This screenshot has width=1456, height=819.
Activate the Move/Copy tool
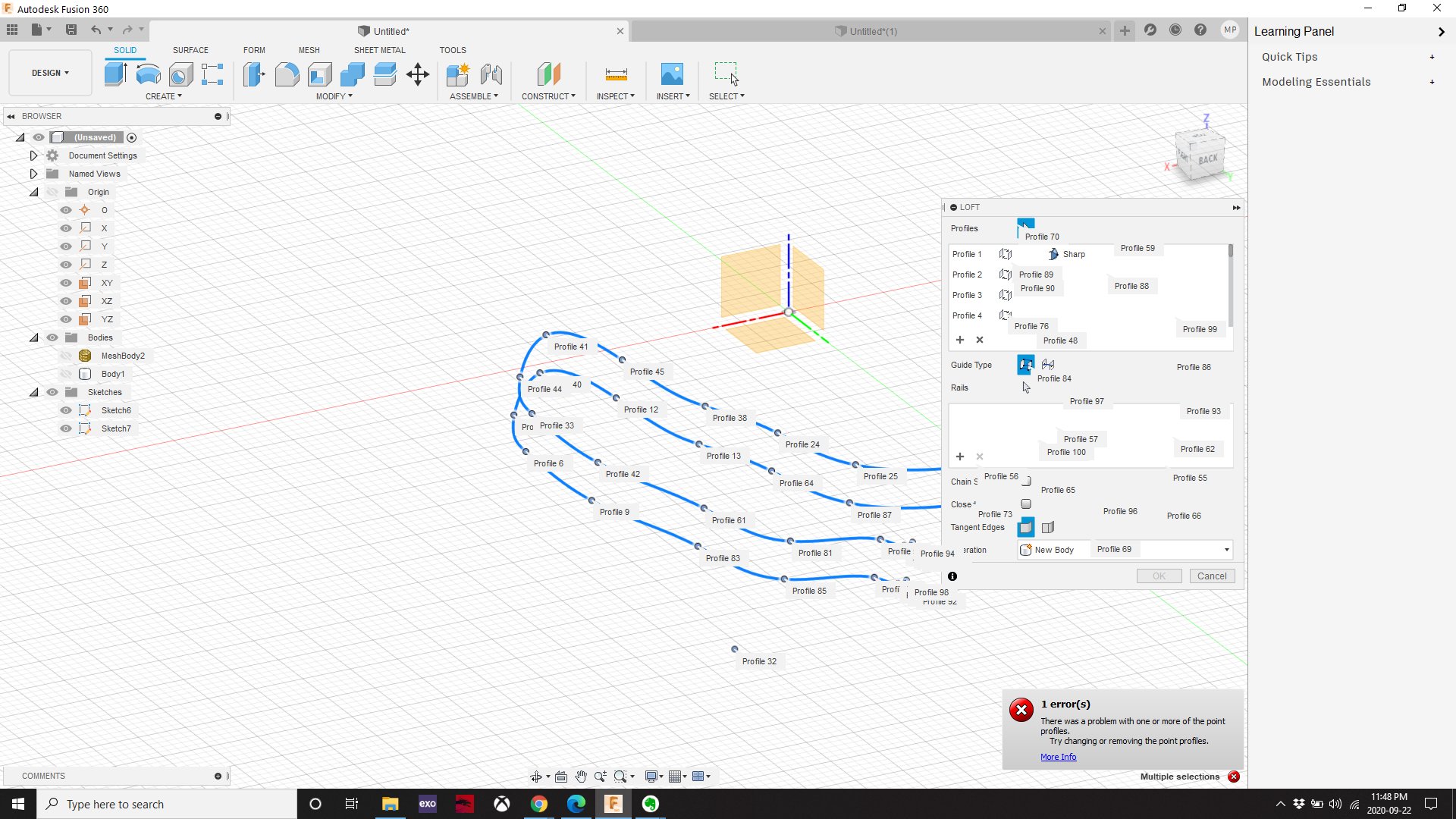pos(417,74)
